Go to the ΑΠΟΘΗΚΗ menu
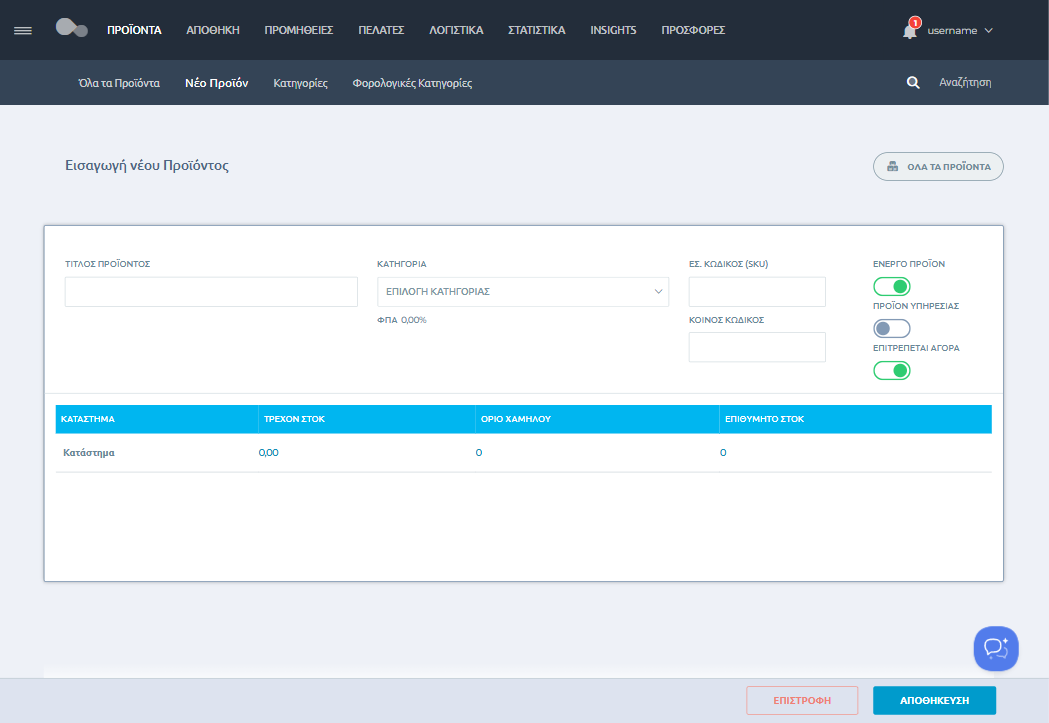1049x723 pixels. (213, 30)
